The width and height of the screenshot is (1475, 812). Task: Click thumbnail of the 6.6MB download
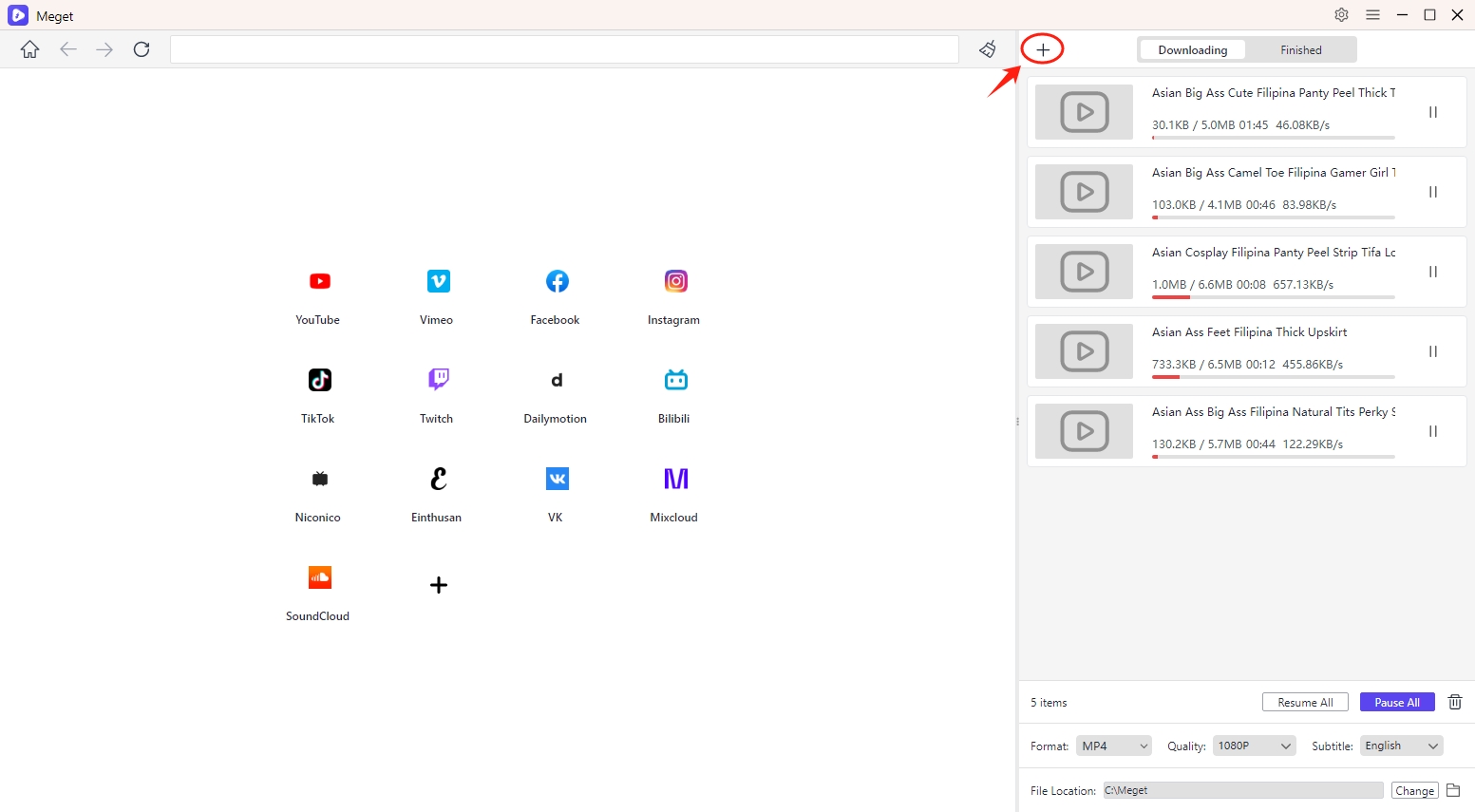(x=1084, y=272)
